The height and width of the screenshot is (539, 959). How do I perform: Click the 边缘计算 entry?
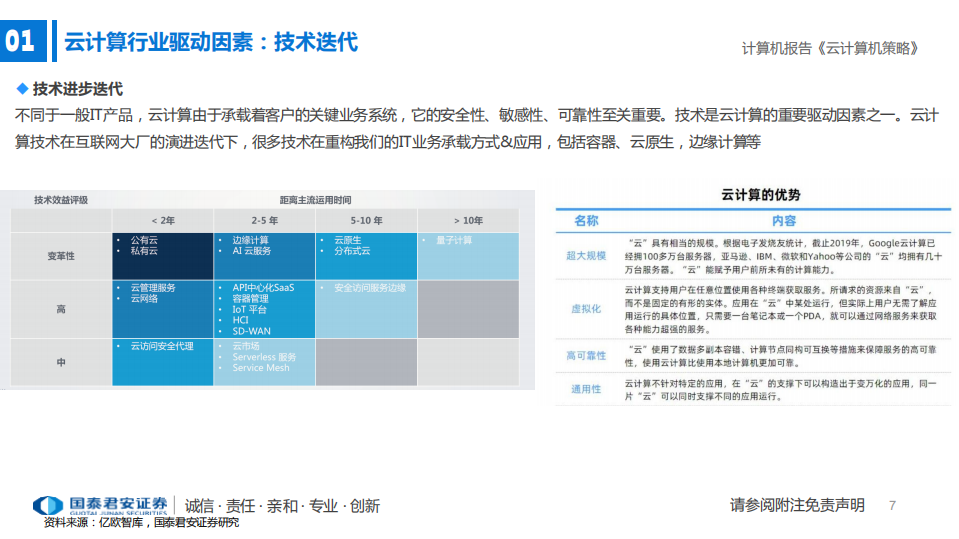click(x=250, y=240)
